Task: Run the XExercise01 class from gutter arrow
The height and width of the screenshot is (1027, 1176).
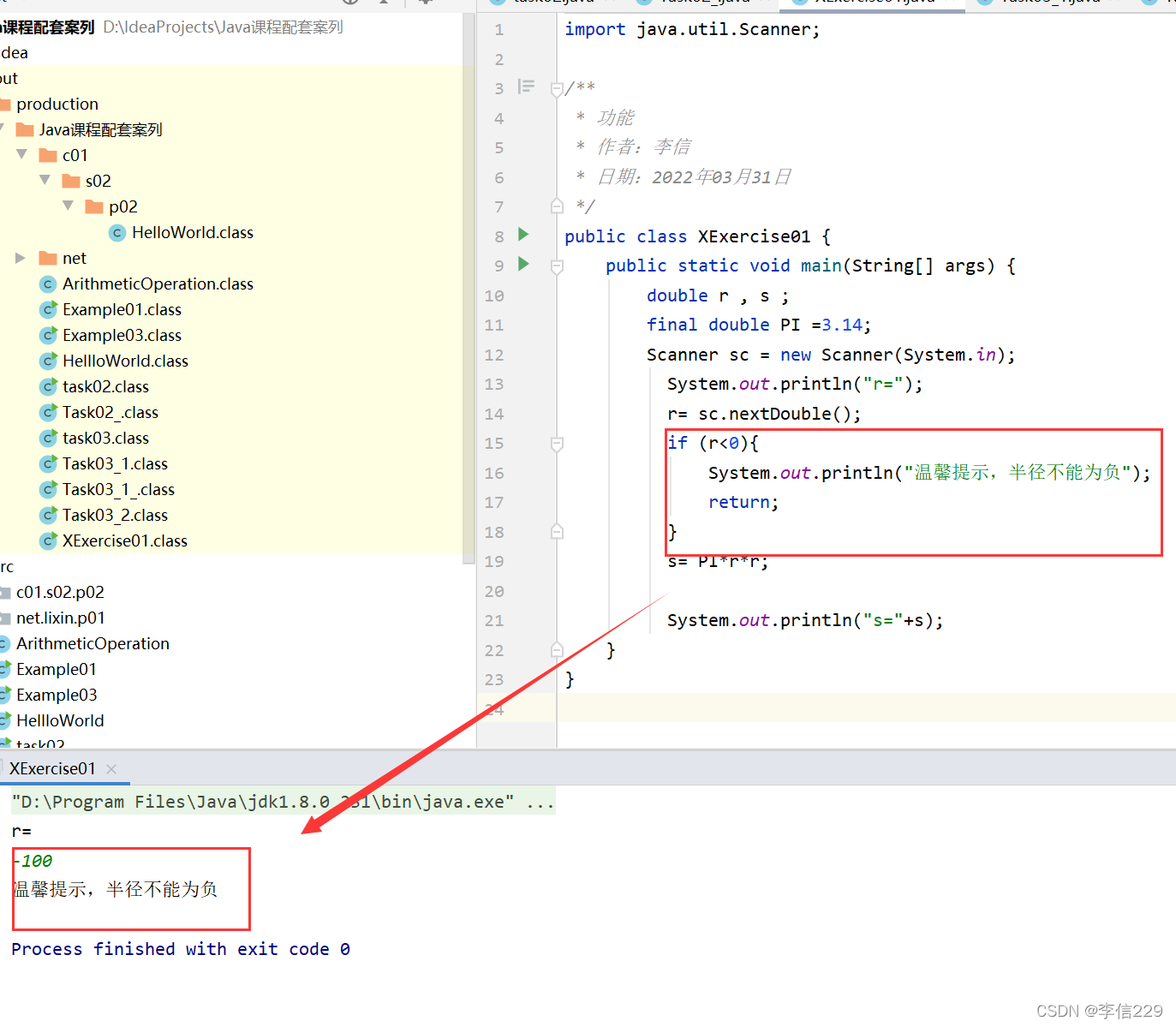Action: click(x=523, y=235)
